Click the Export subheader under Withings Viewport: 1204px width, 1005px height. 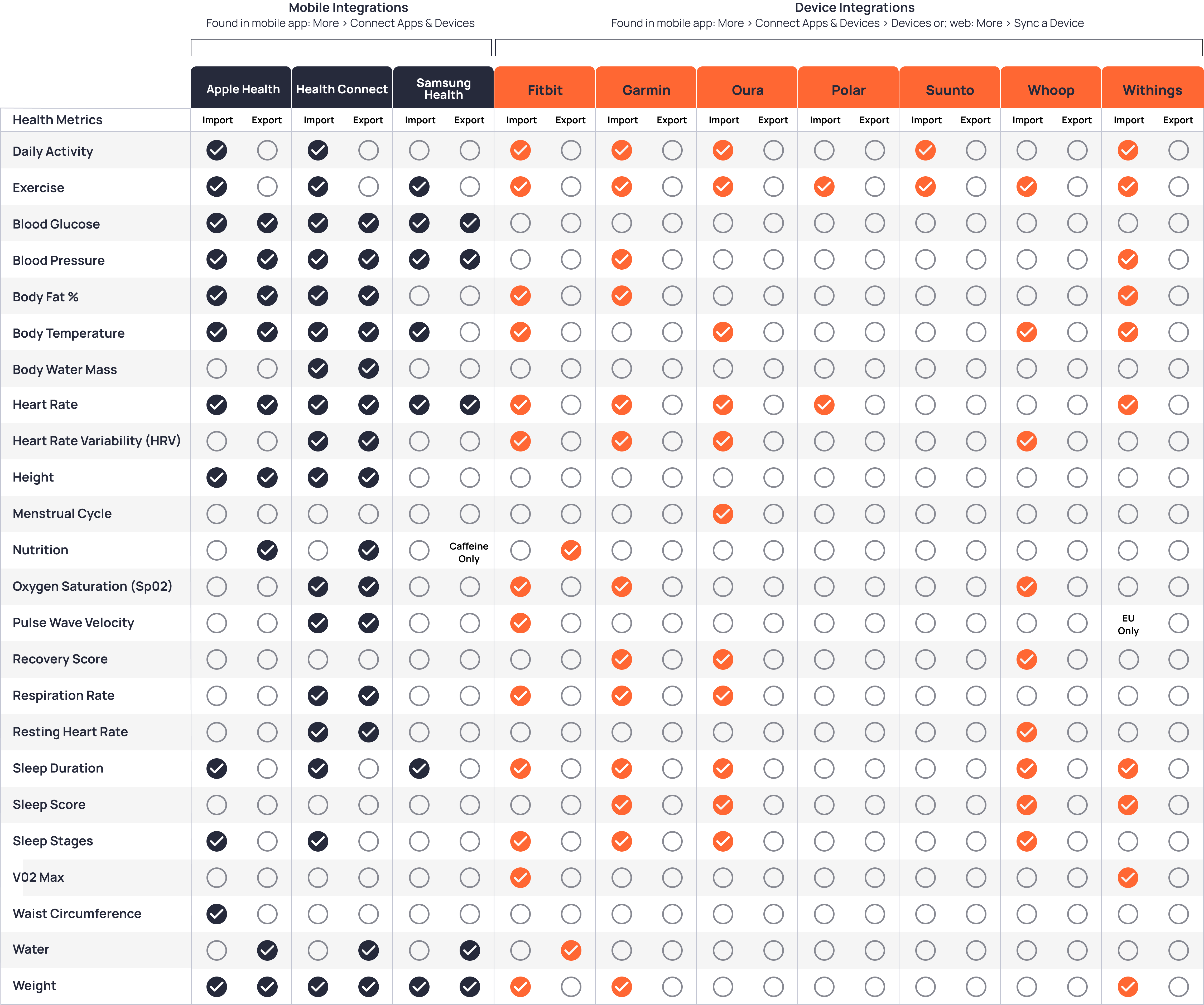click(1178, 120)
